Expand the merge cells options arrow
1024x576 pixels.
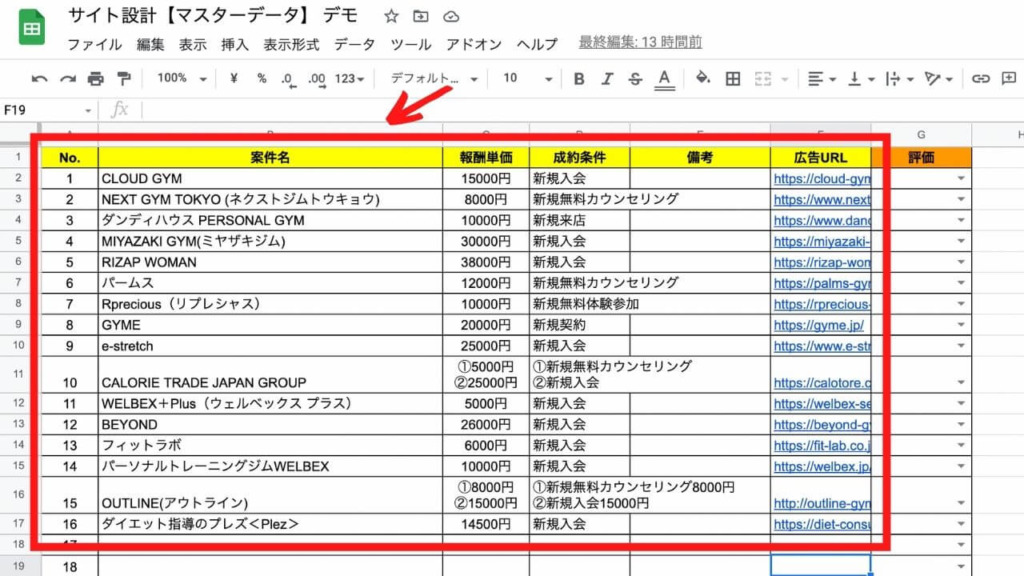[x=785, y=80]
